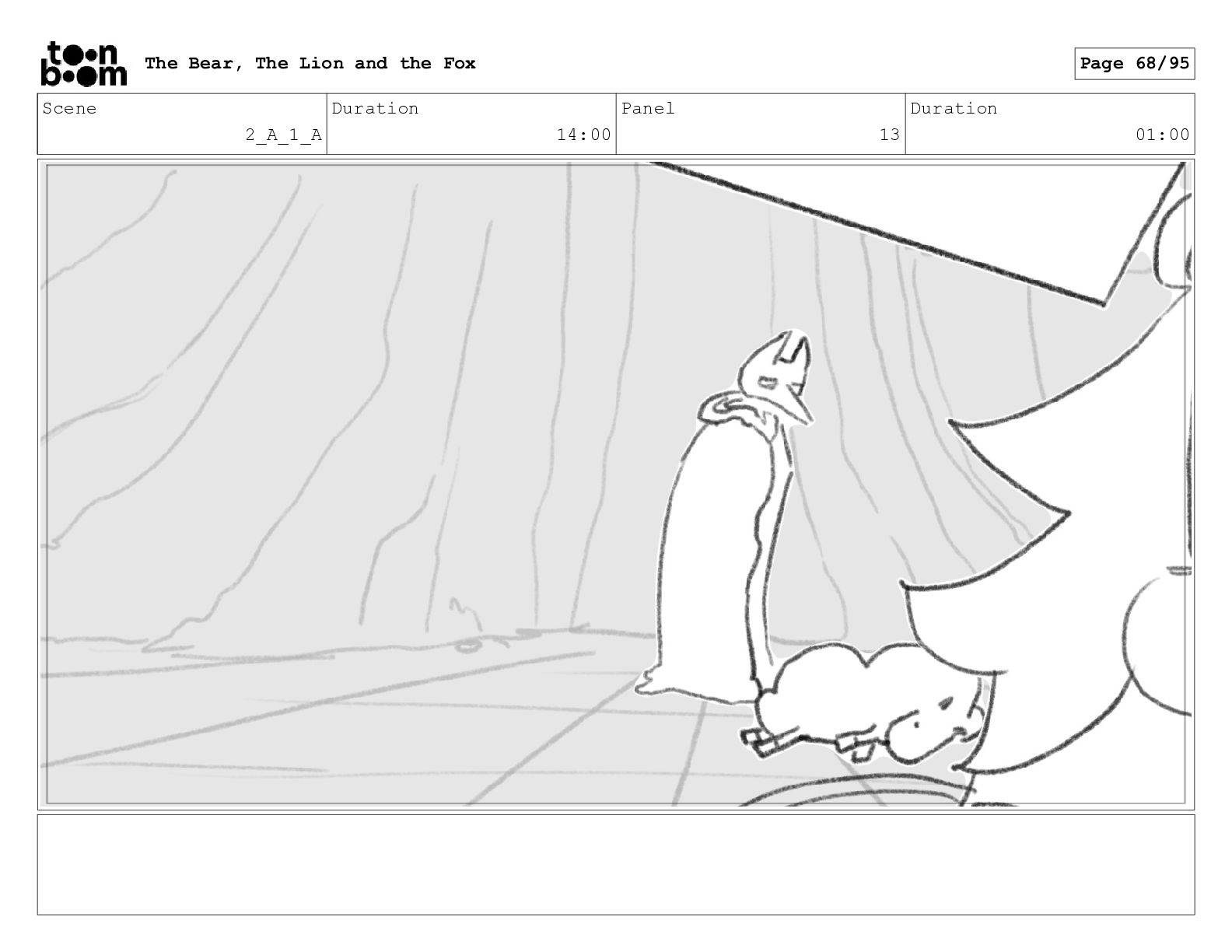Viewport: 1232px width, 952px height.
Task: Click the panel duration value '01:00'
Action: [1162, 135]
